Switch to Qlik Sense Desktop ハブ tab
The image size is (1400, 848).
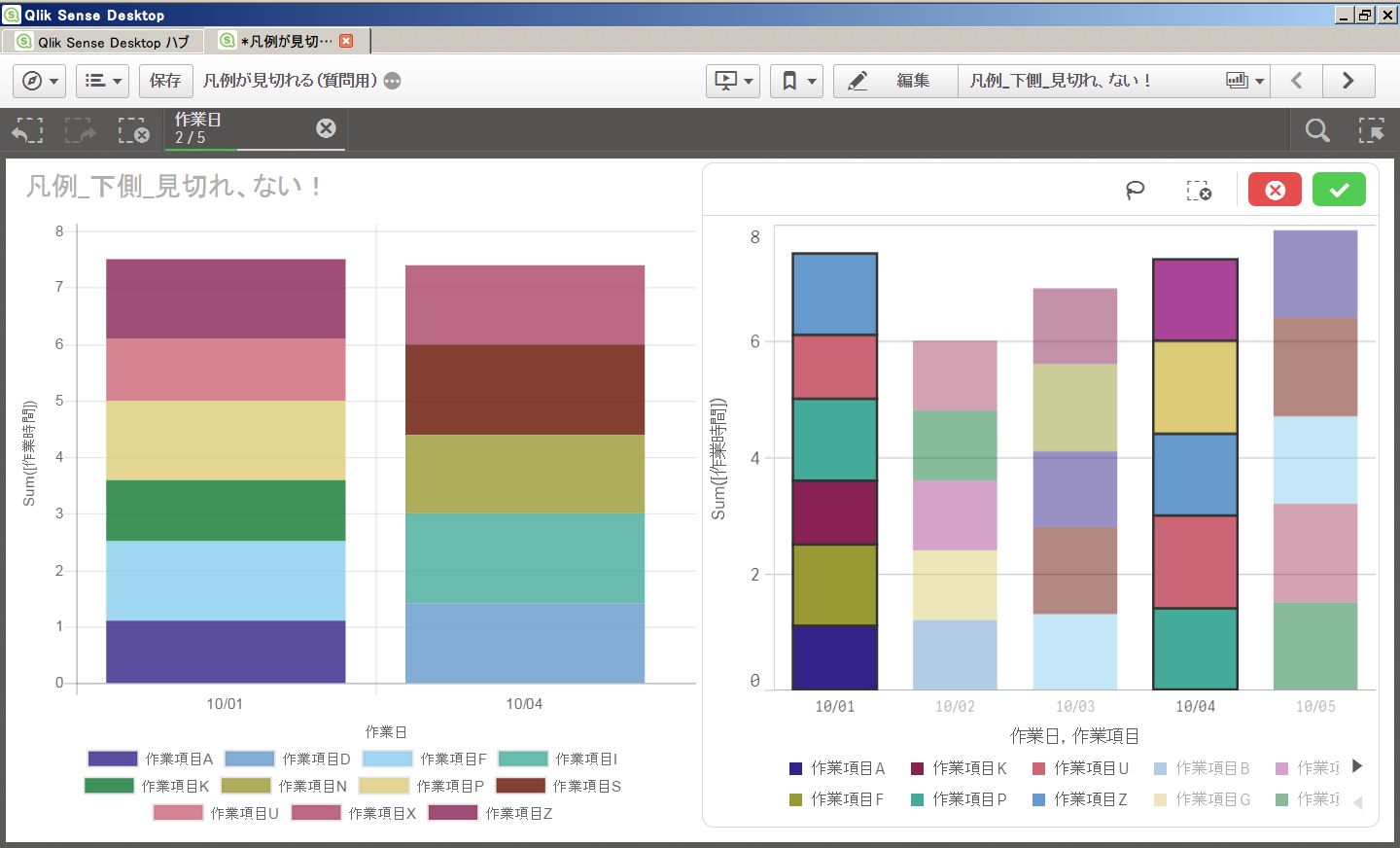103,42
